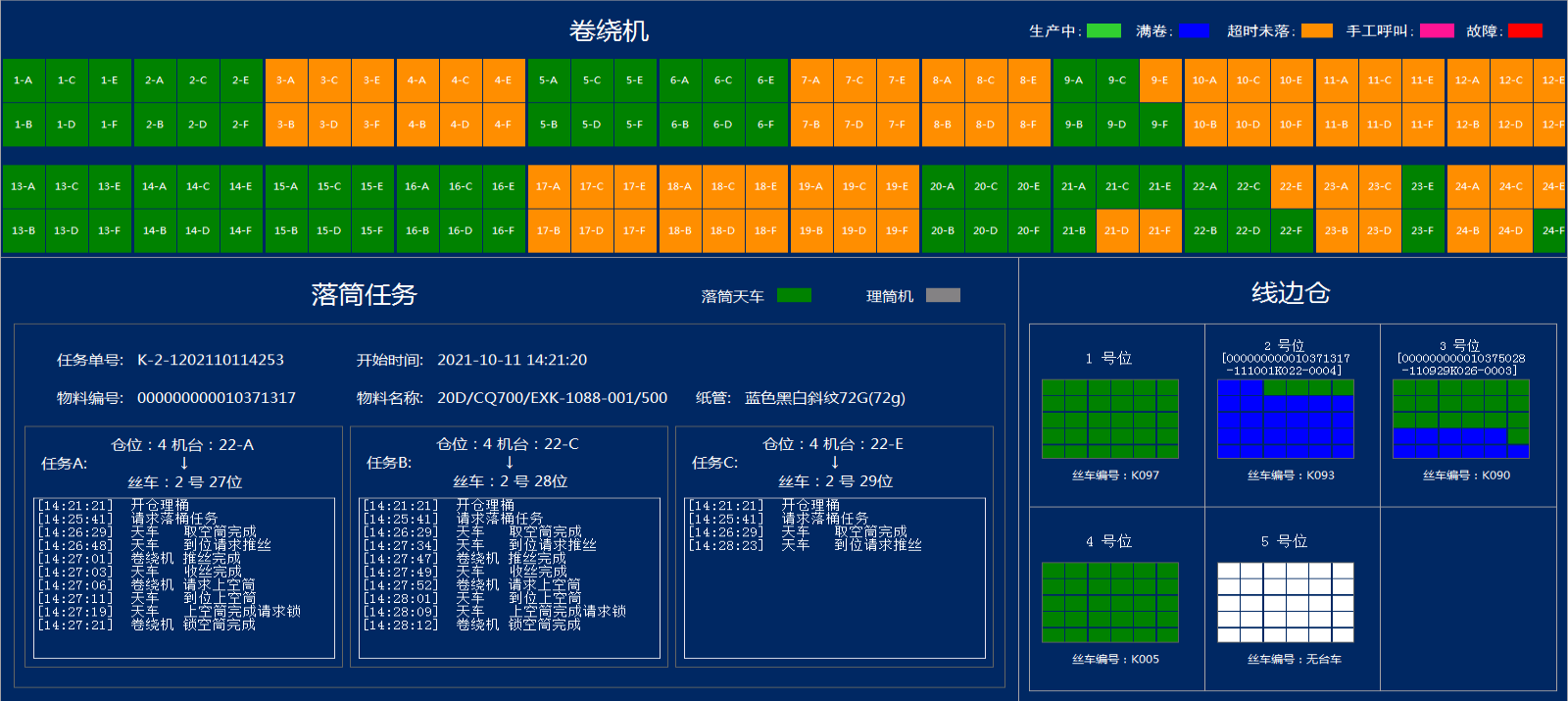The height and width of the screenshot is (701, 1568).
Task: Select winder cell 5-A
Action: (549, 80)
